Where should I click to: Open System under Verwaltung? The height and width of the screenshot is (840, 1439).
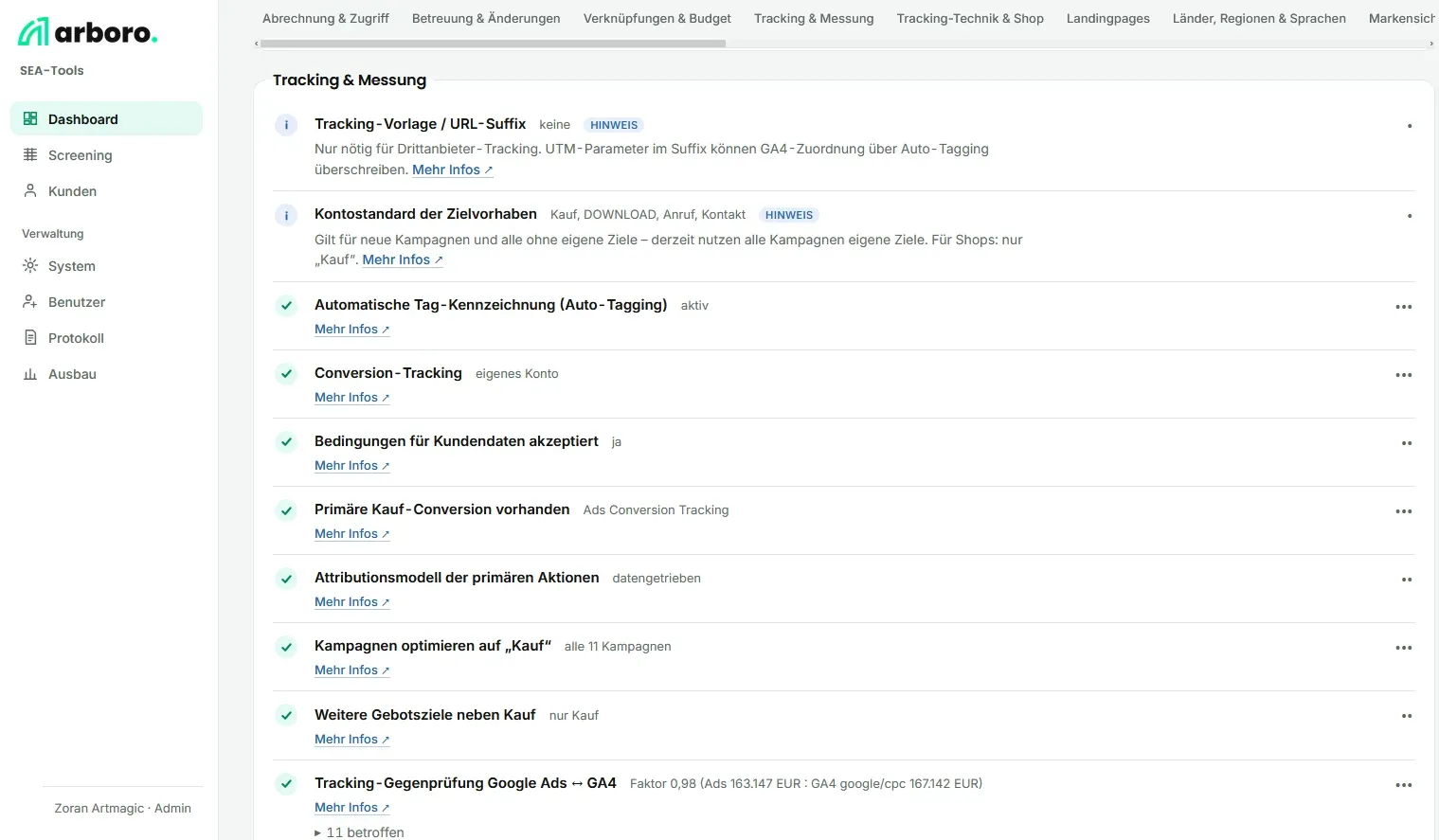pyautogui.click(x=106, y=265)
